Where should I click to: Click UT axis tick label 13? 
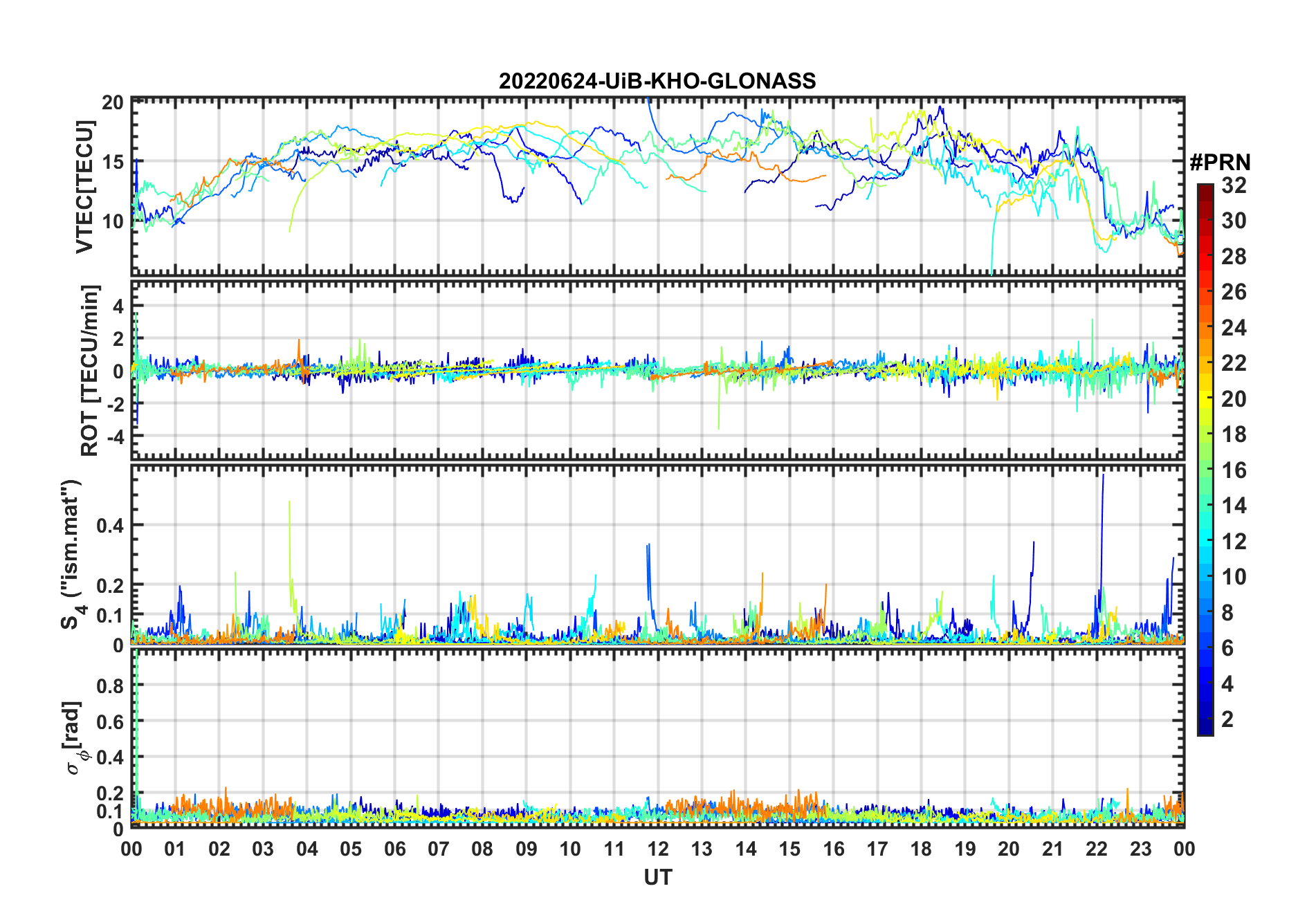point(702,849)
